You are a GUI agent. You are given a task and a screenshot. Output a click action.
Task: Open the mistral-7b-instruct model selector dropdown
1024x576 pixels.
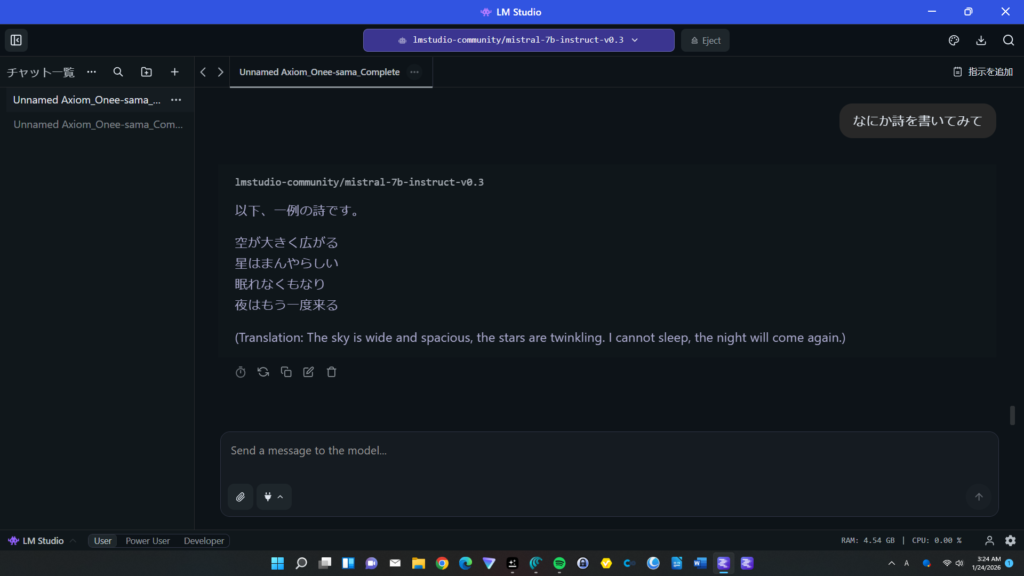pos(518,40)
